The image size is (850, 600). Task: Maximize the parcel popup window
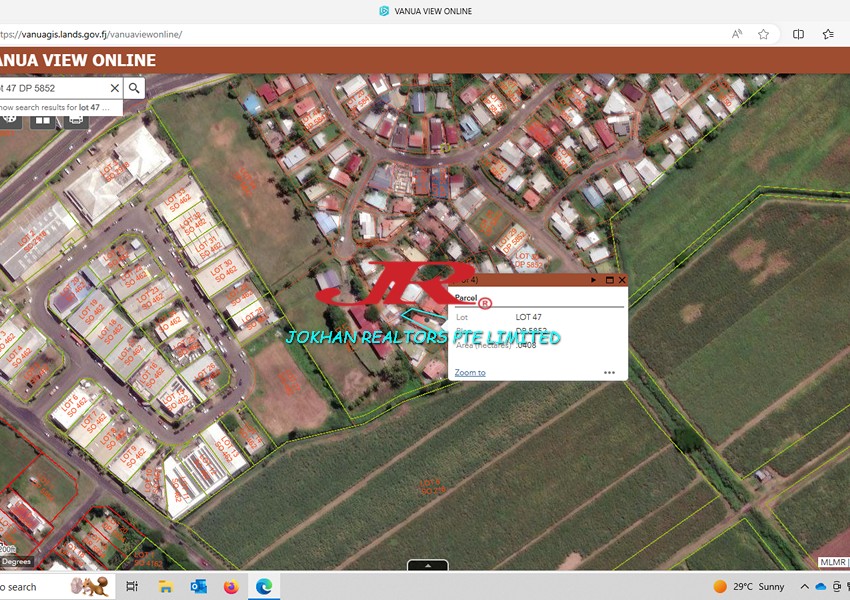pyautogui.click(x=608, y=280)
